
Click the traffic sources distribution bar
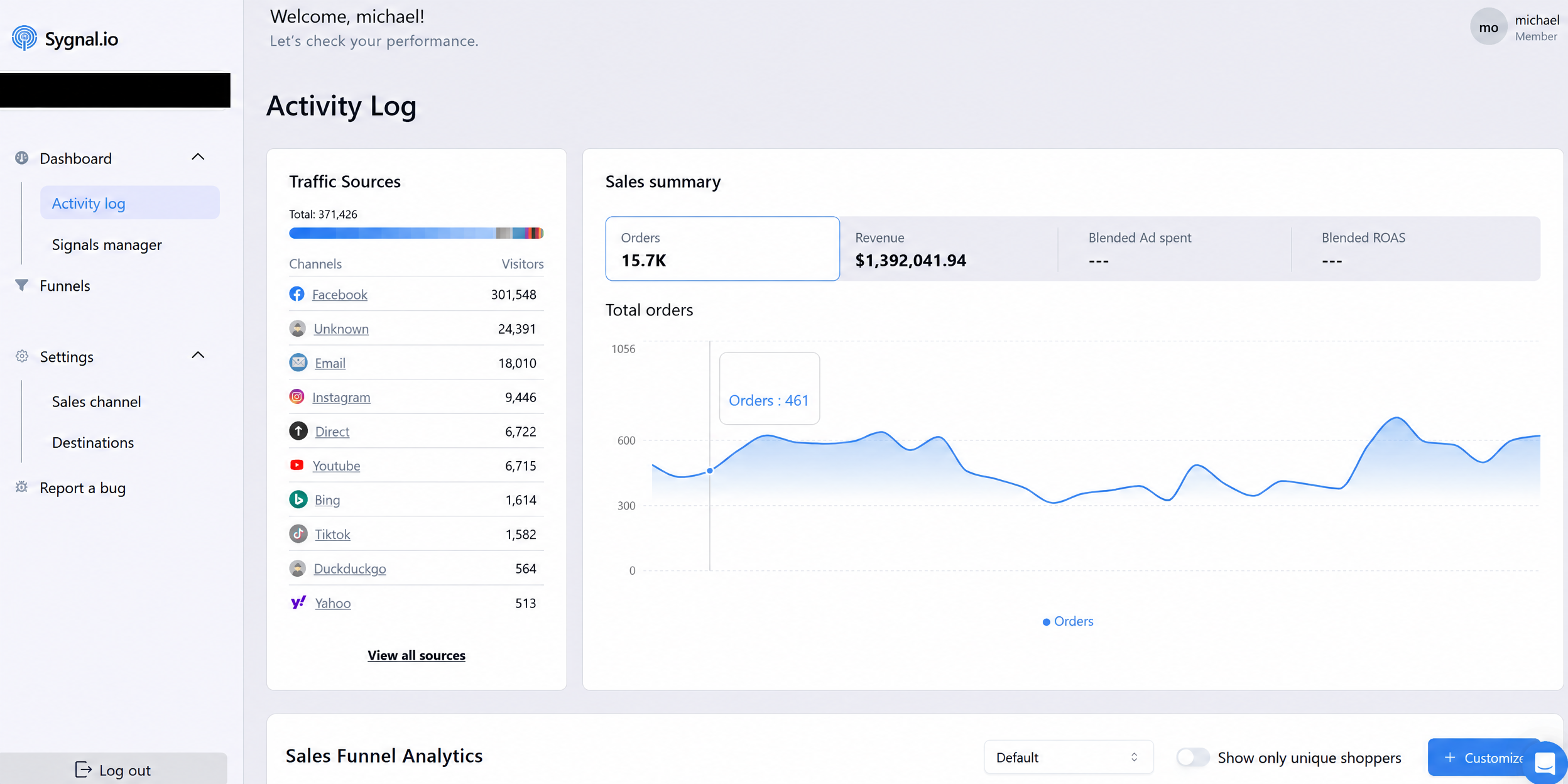[416, 233]
